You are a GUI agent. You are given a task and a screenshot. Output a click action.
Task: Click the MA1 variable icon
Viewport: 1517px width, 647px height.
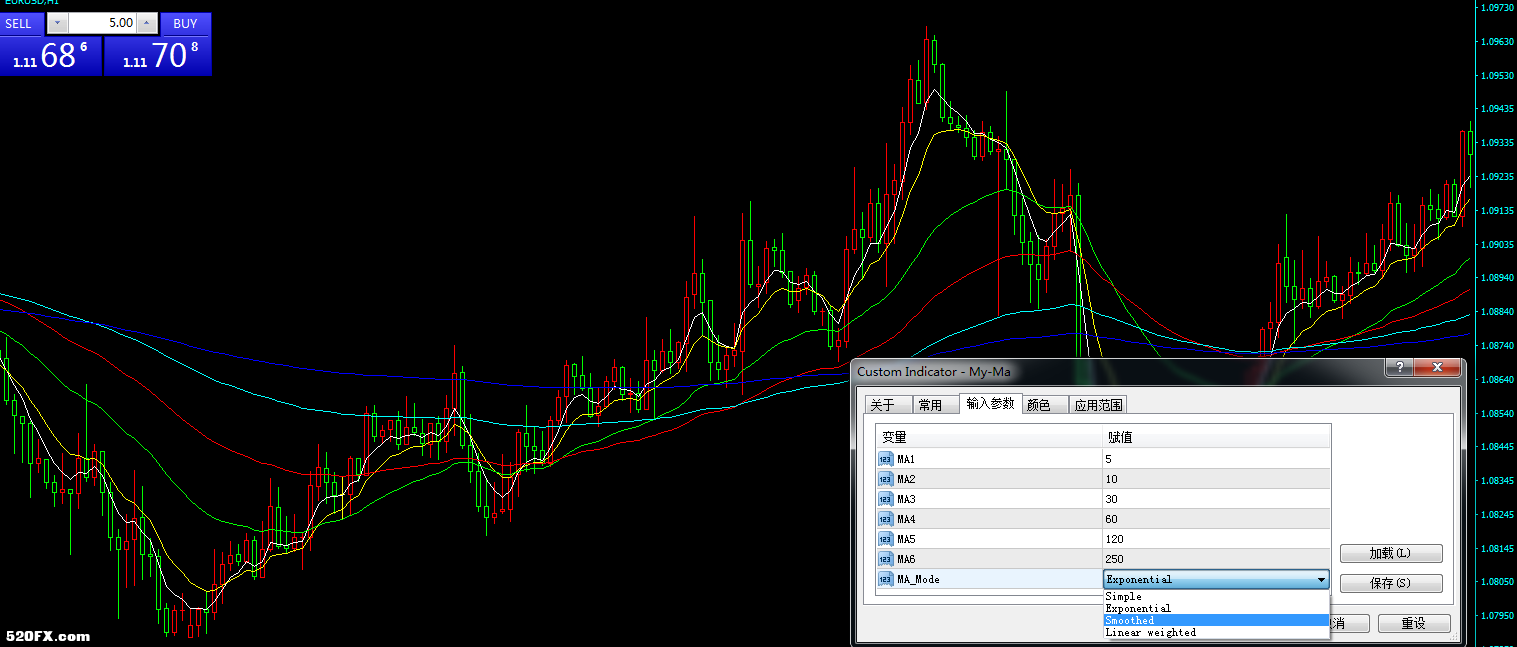(886, 459)
